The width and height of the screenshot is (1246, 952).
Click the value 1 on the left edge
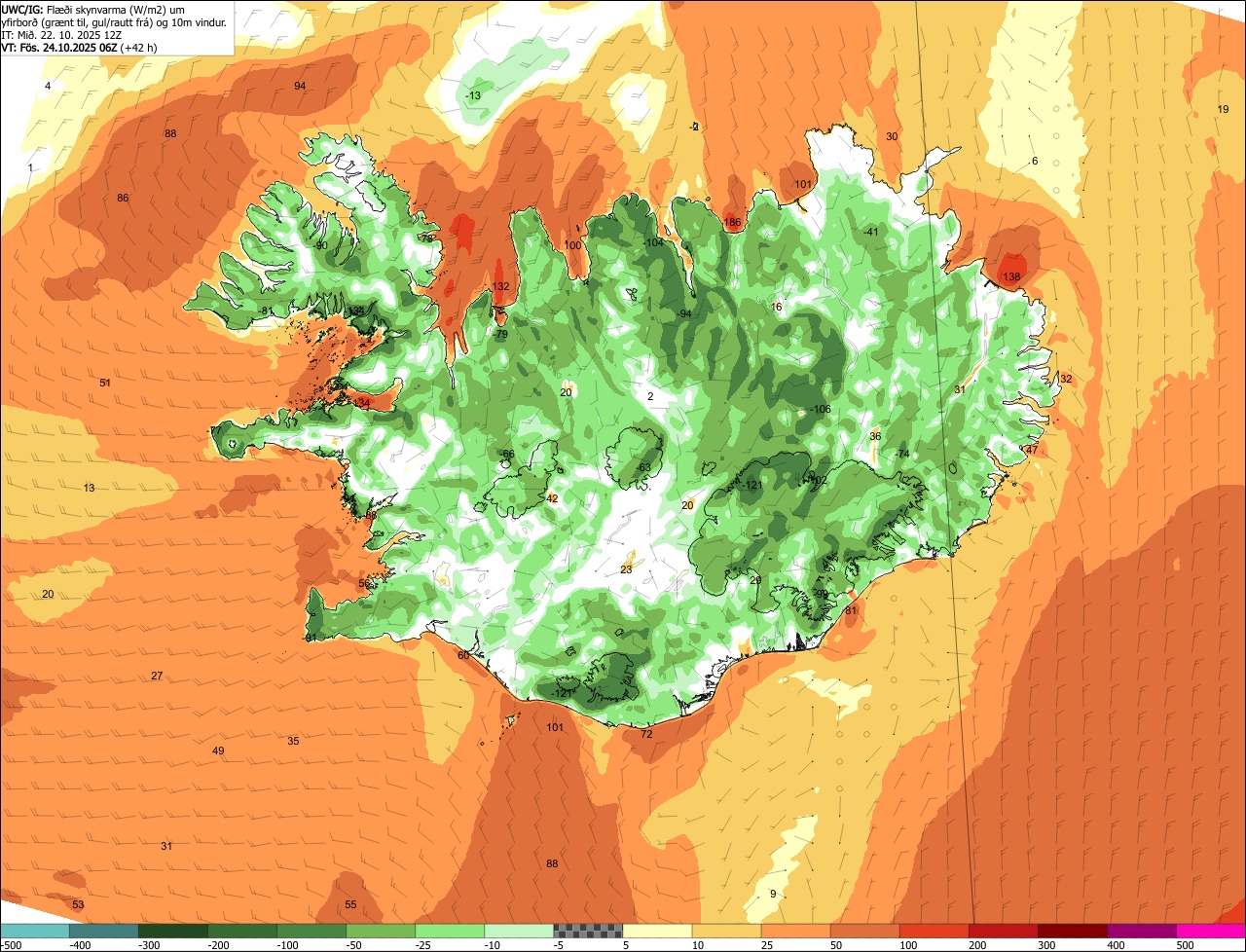click(30, 167)
